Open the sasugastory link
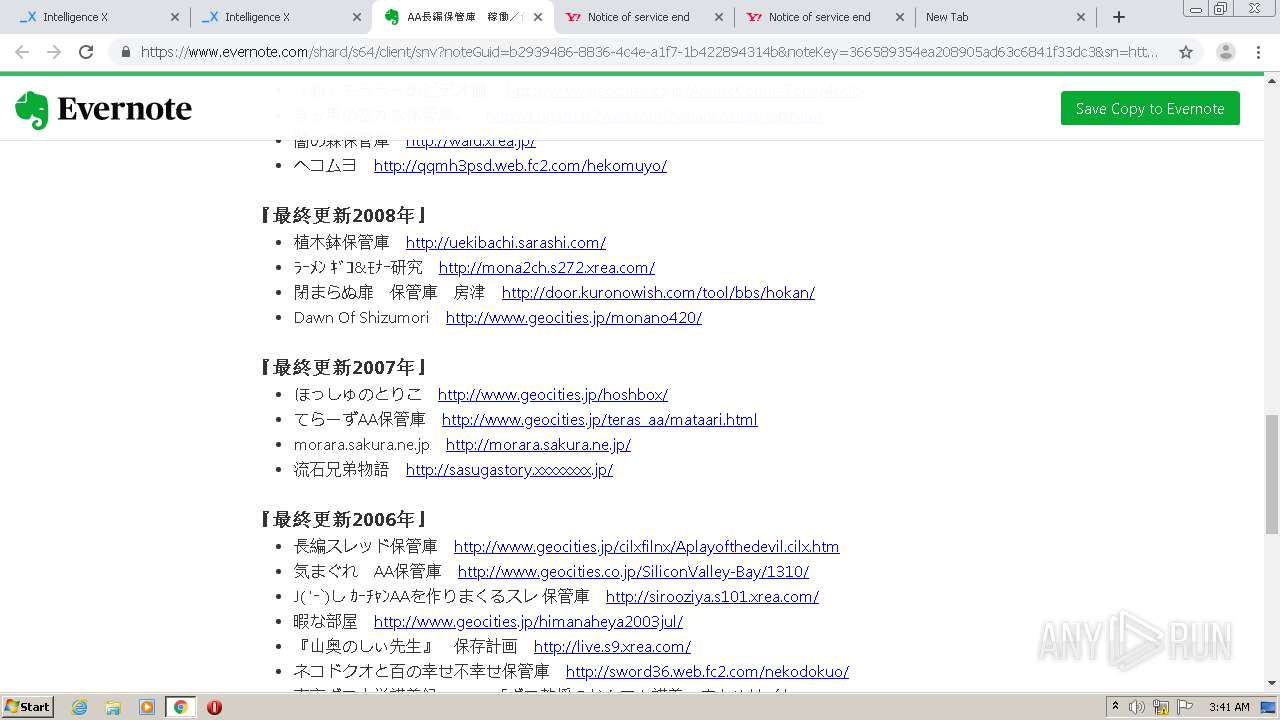 509,470
